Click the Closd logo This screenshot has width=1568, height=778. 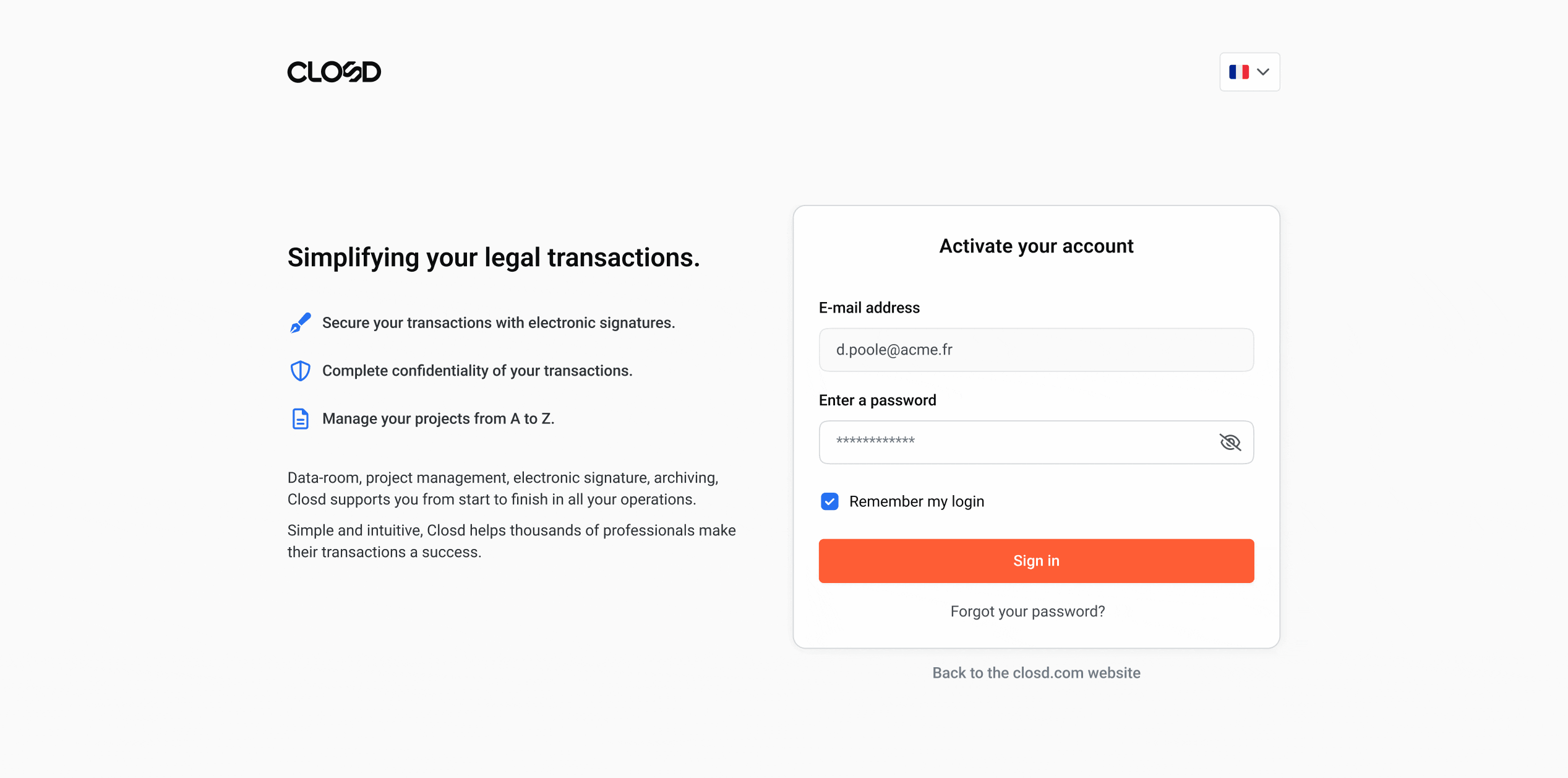click(x=334, y=72)
